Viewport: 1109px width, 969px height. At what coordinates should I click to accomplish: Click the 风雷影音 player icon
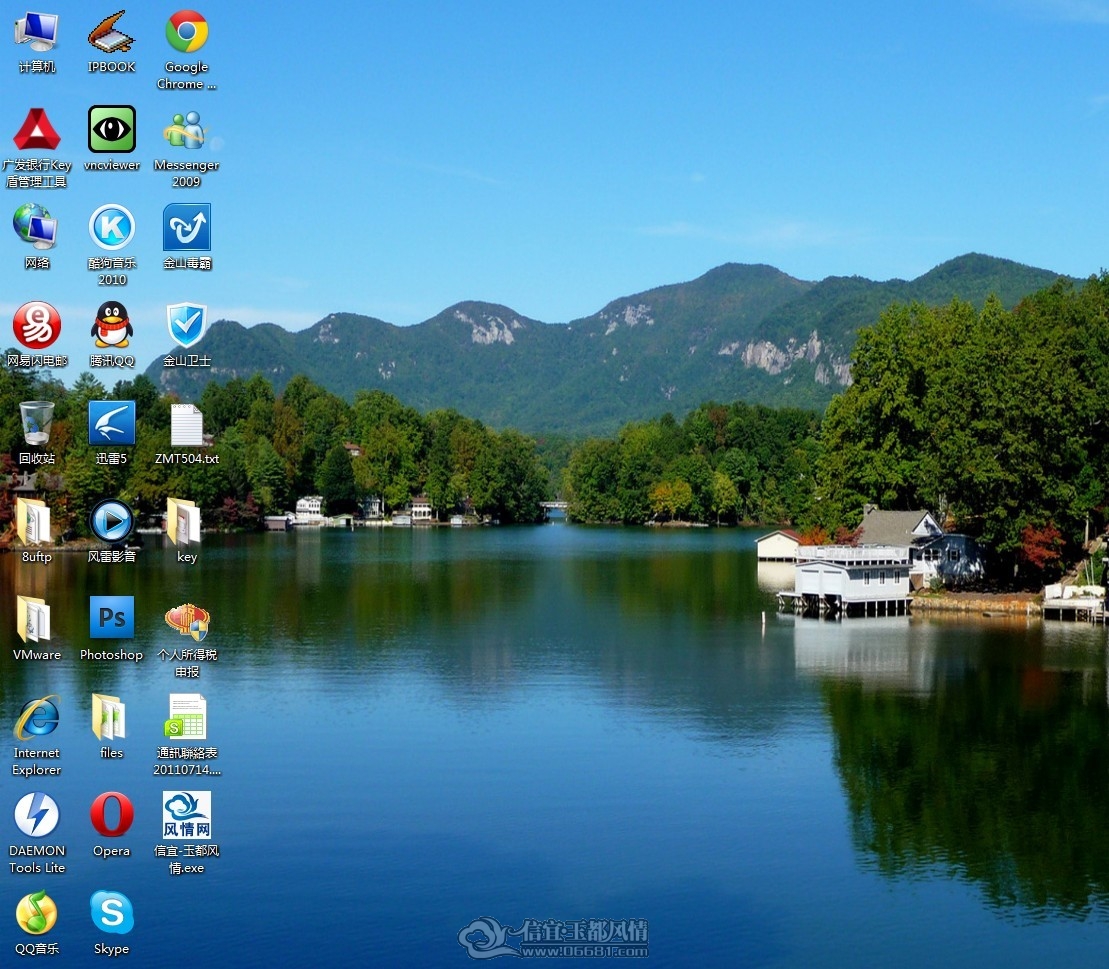click(112, 521)
